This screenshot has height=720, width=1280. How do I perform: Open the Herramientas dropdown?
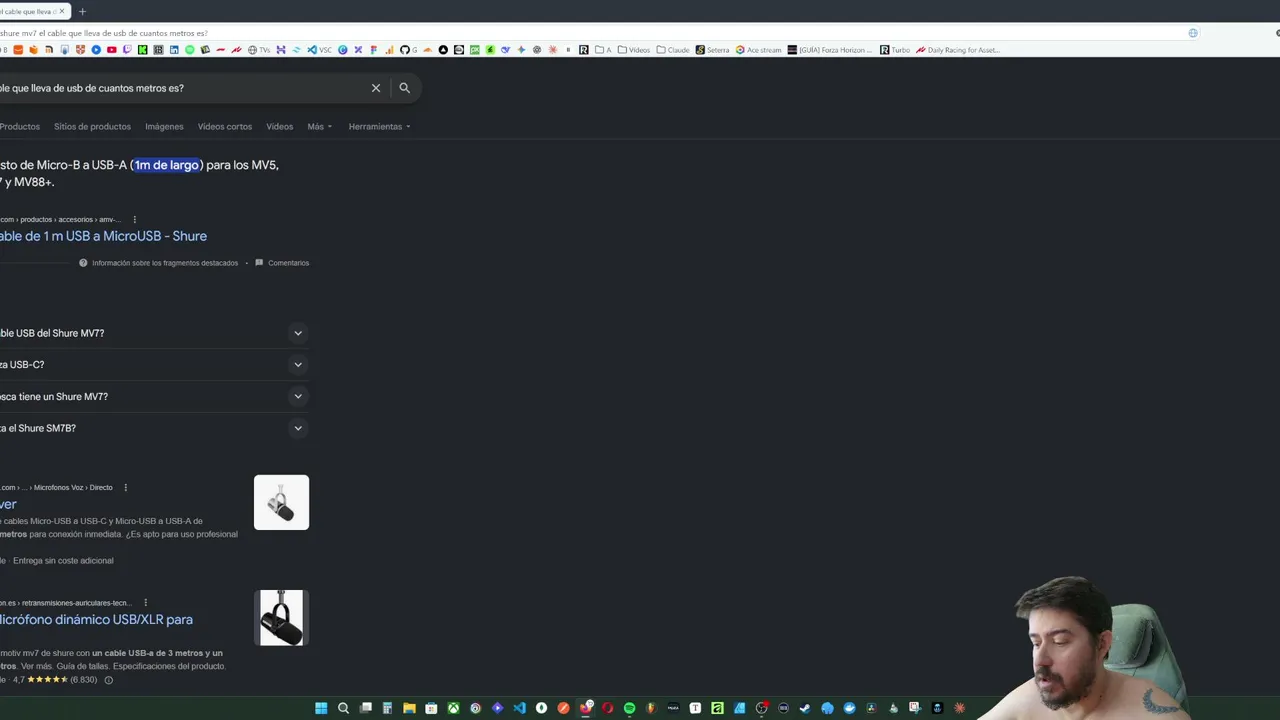(380, 127)
